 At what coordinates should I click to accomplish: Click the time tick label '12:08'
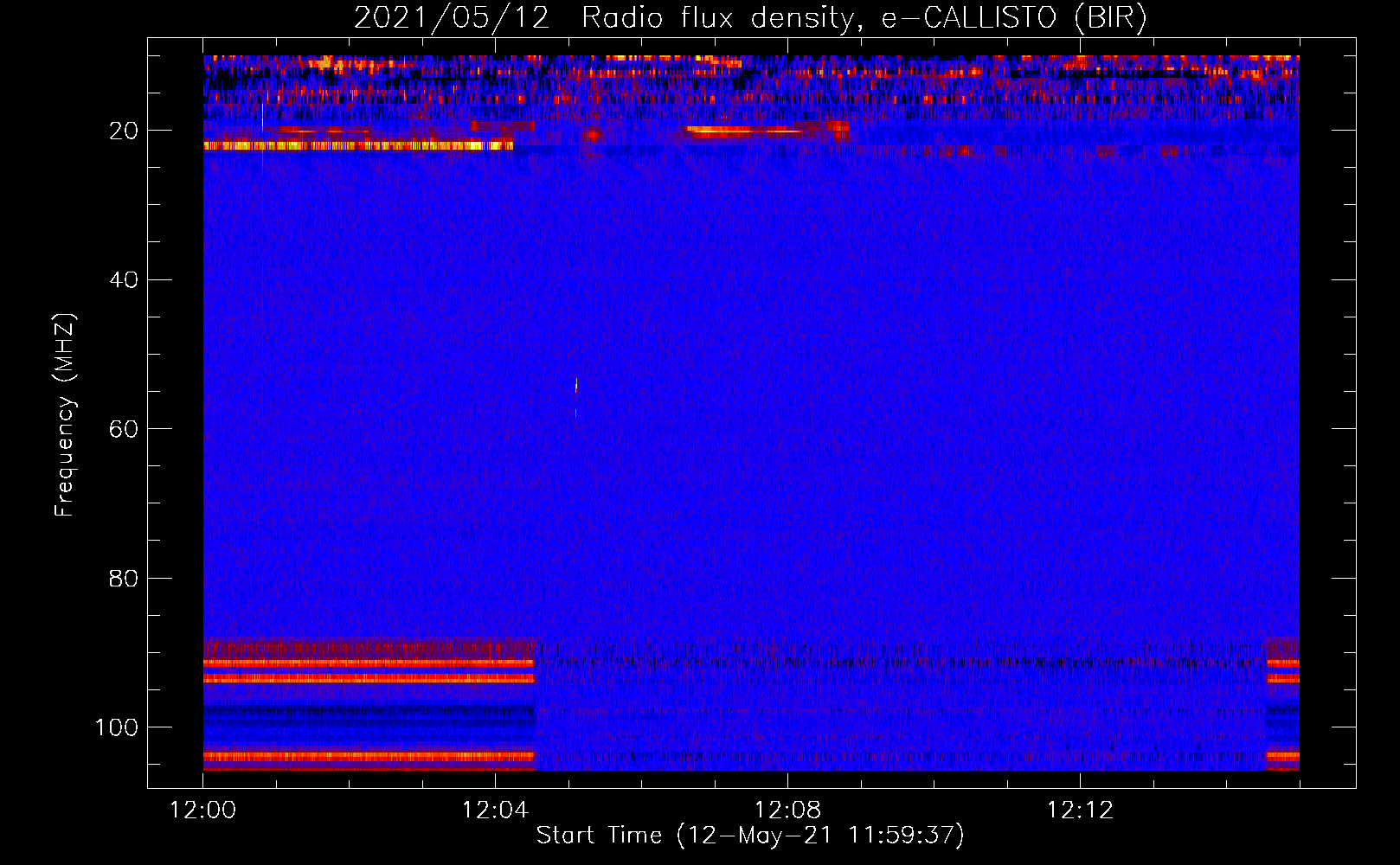click(788, 811)
